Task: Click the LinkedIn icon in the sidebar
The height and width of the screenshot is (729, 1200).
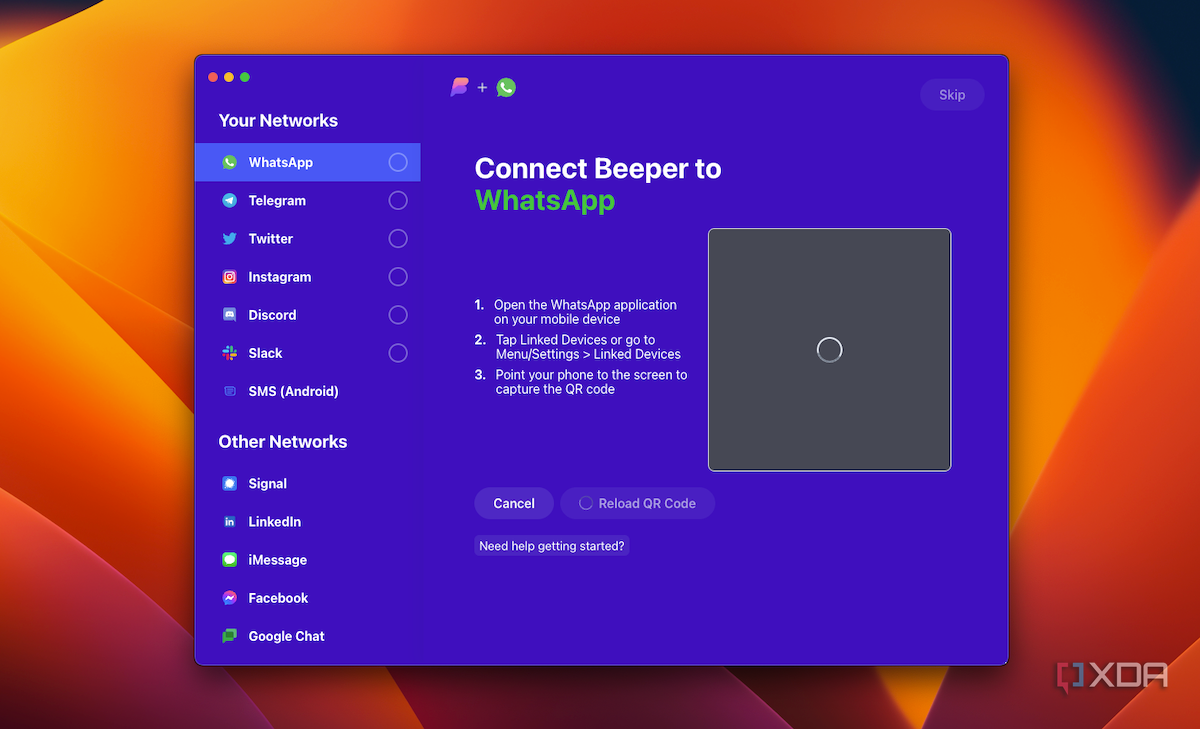Action: click(x=230, y=521)
